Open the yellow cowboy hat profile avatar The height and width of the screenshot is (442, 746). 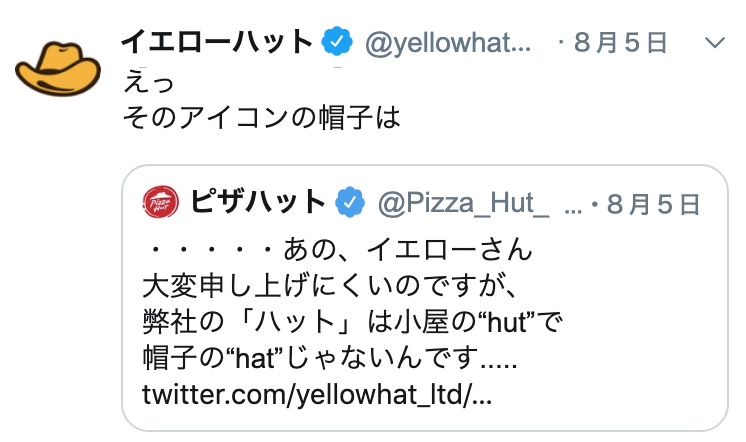point(58,69)
